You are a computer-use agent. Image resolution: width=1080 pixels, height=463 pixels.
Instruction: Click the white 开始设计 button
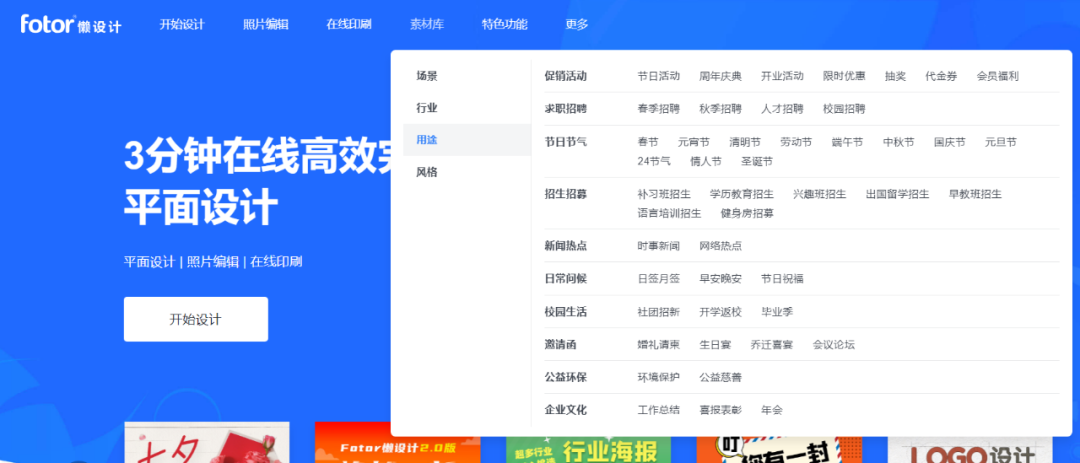point(196,319)
